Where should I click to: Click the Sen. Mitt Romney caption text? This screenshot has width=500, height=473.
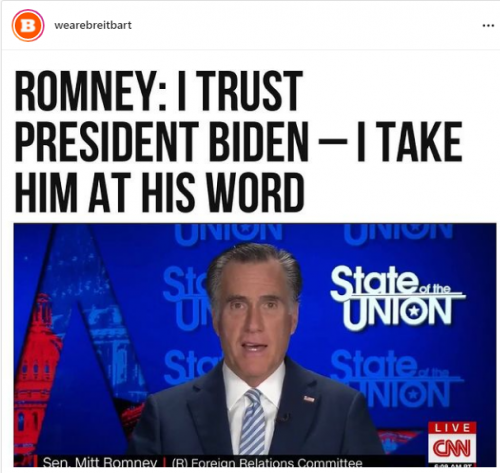coord(100,462)
